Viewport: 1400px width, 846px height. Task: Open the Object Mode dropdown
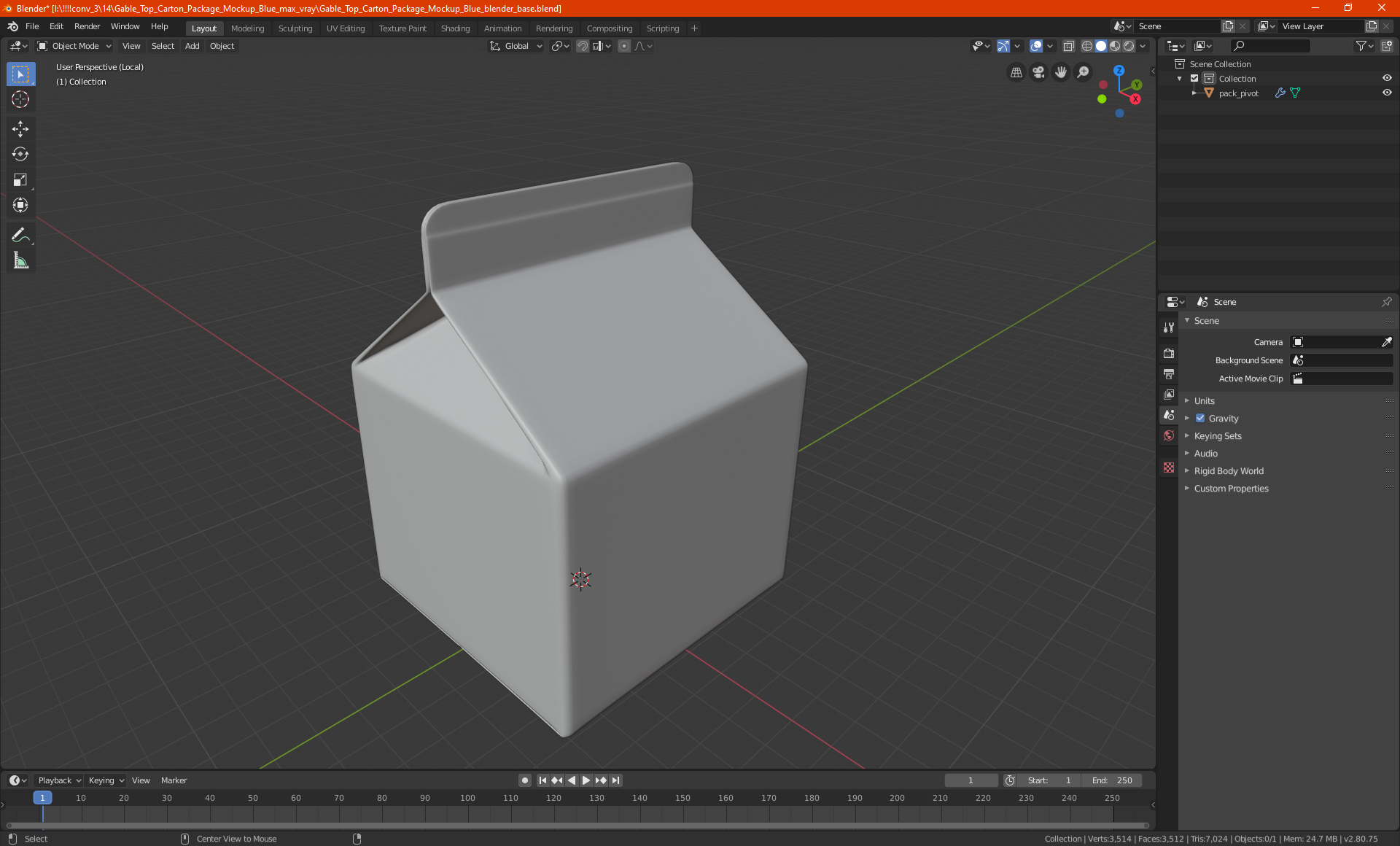[x=74, y=46]
